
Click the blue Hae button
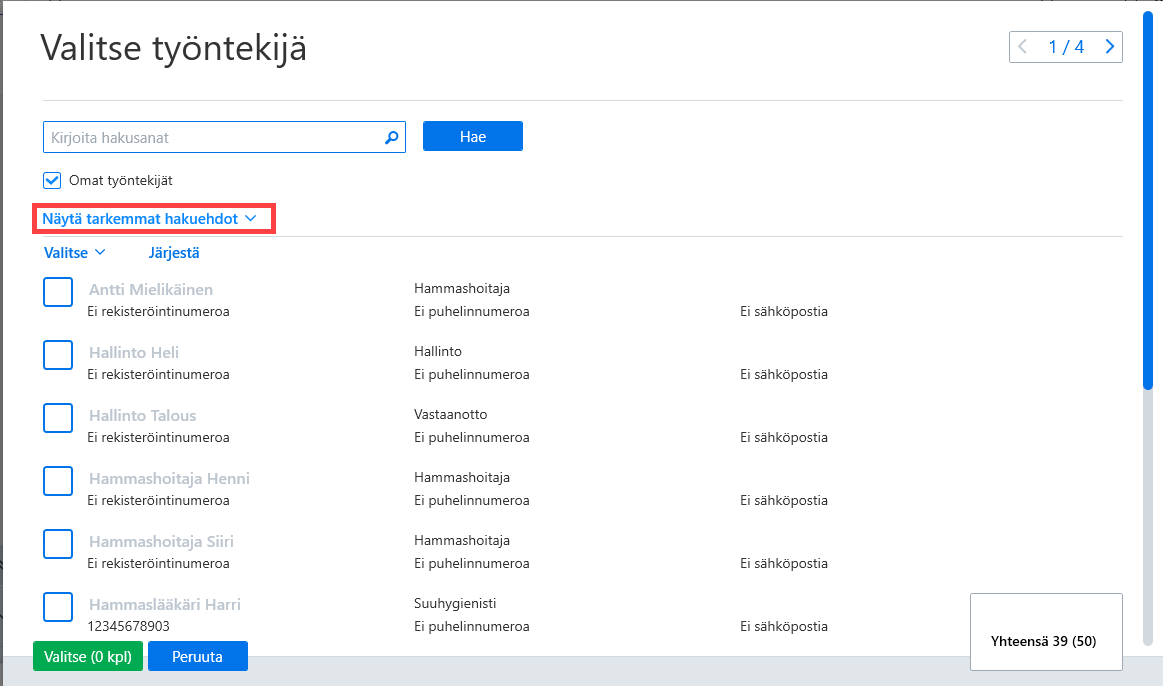pos(472,136)
